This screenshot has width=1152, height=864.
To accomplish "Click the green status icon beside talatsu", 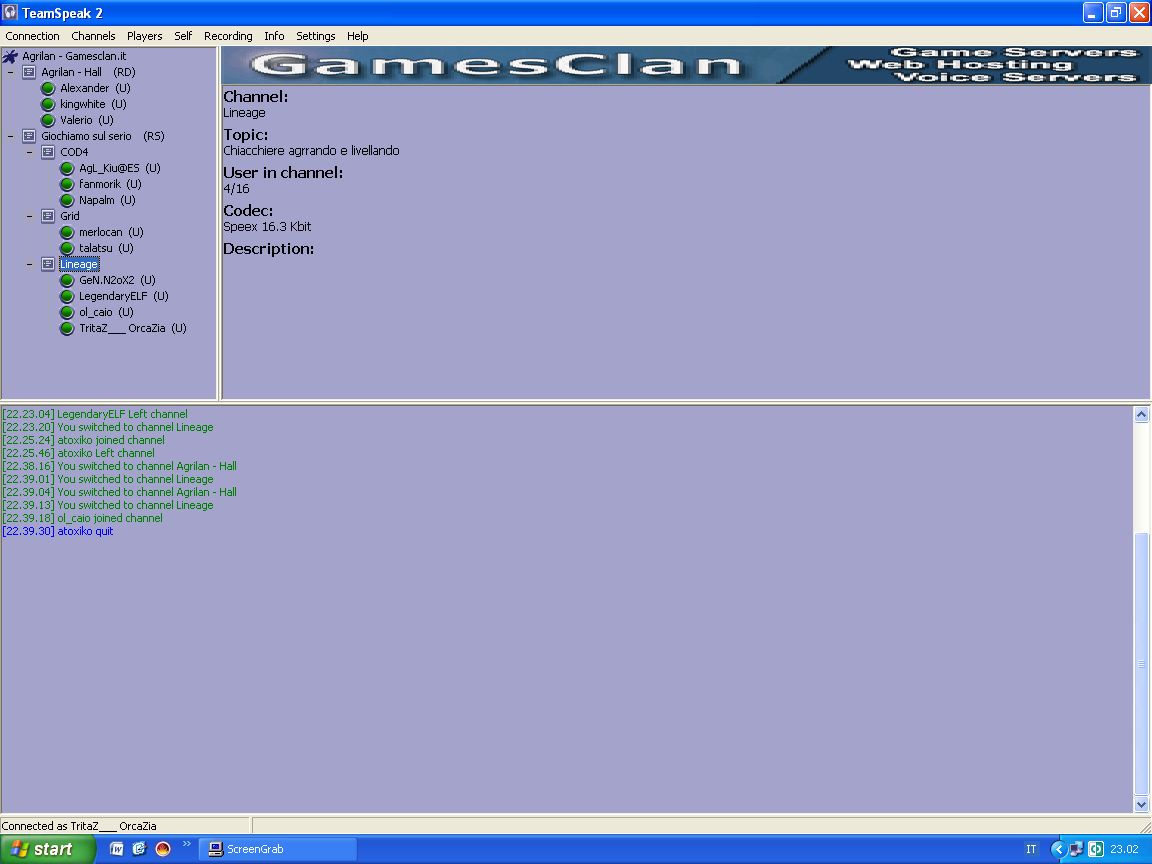I will pos(67,248).
